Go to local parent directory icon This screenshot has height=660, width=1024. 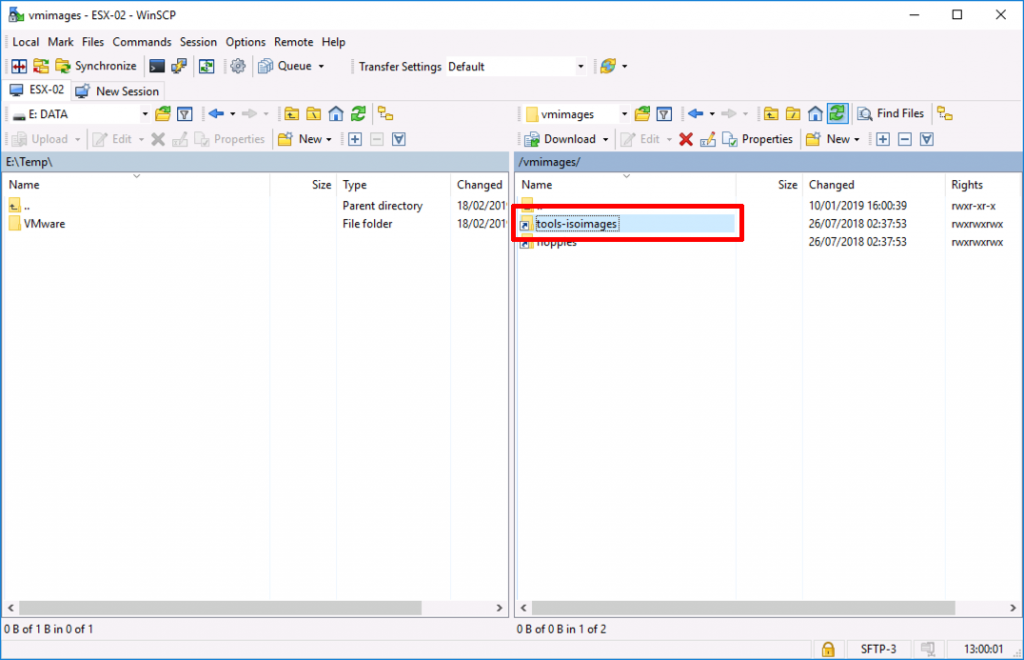coord(291,114)
